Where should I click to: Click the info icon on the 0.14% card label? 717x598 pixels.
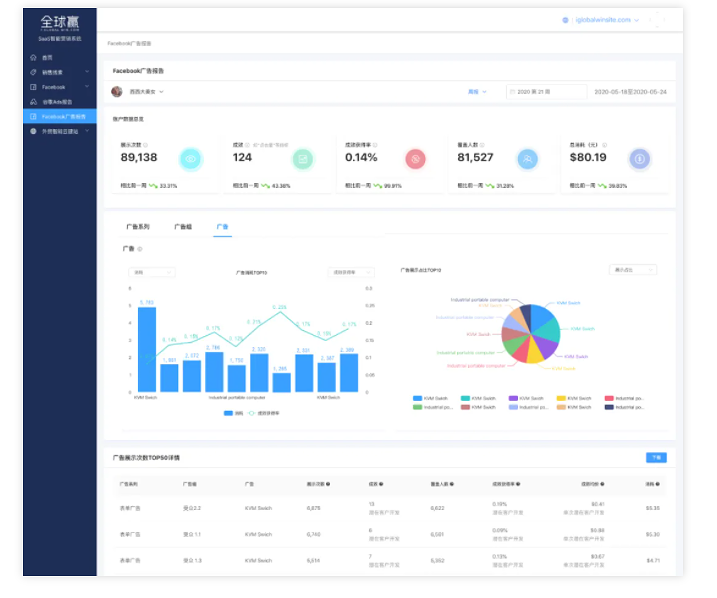pos(375,145)
